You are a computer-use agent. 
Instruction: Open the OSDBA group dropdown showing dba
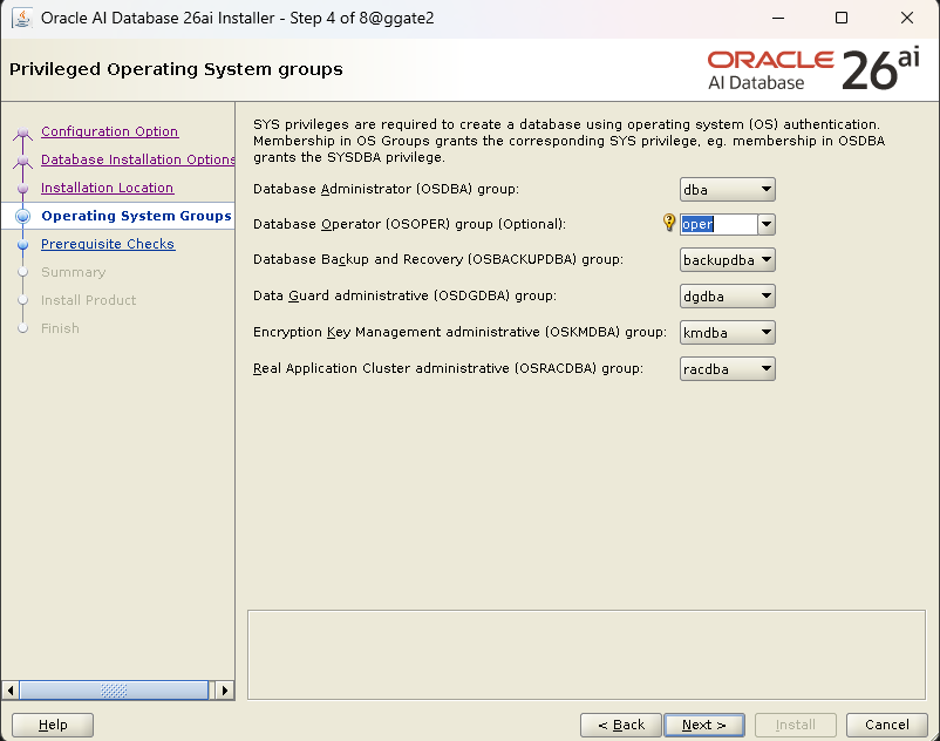click(727, 189)
